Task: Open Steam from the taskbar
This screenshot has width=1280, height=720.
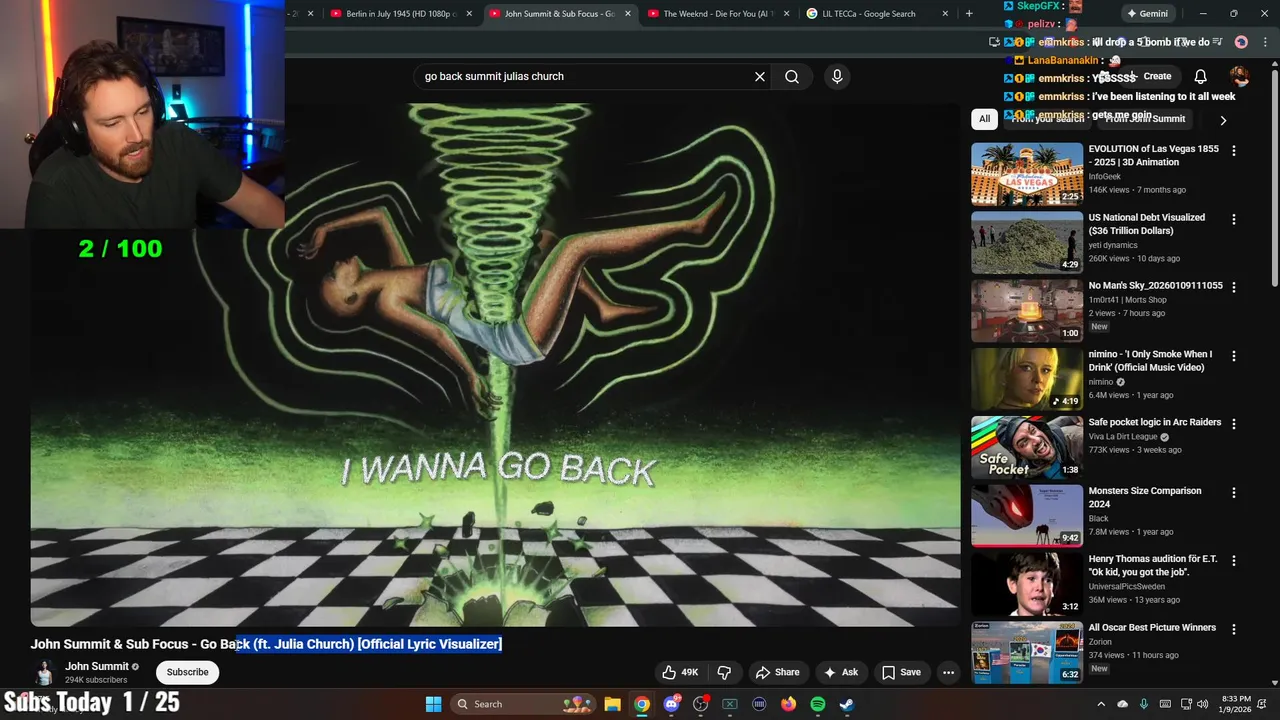Action: pos(847,704)
